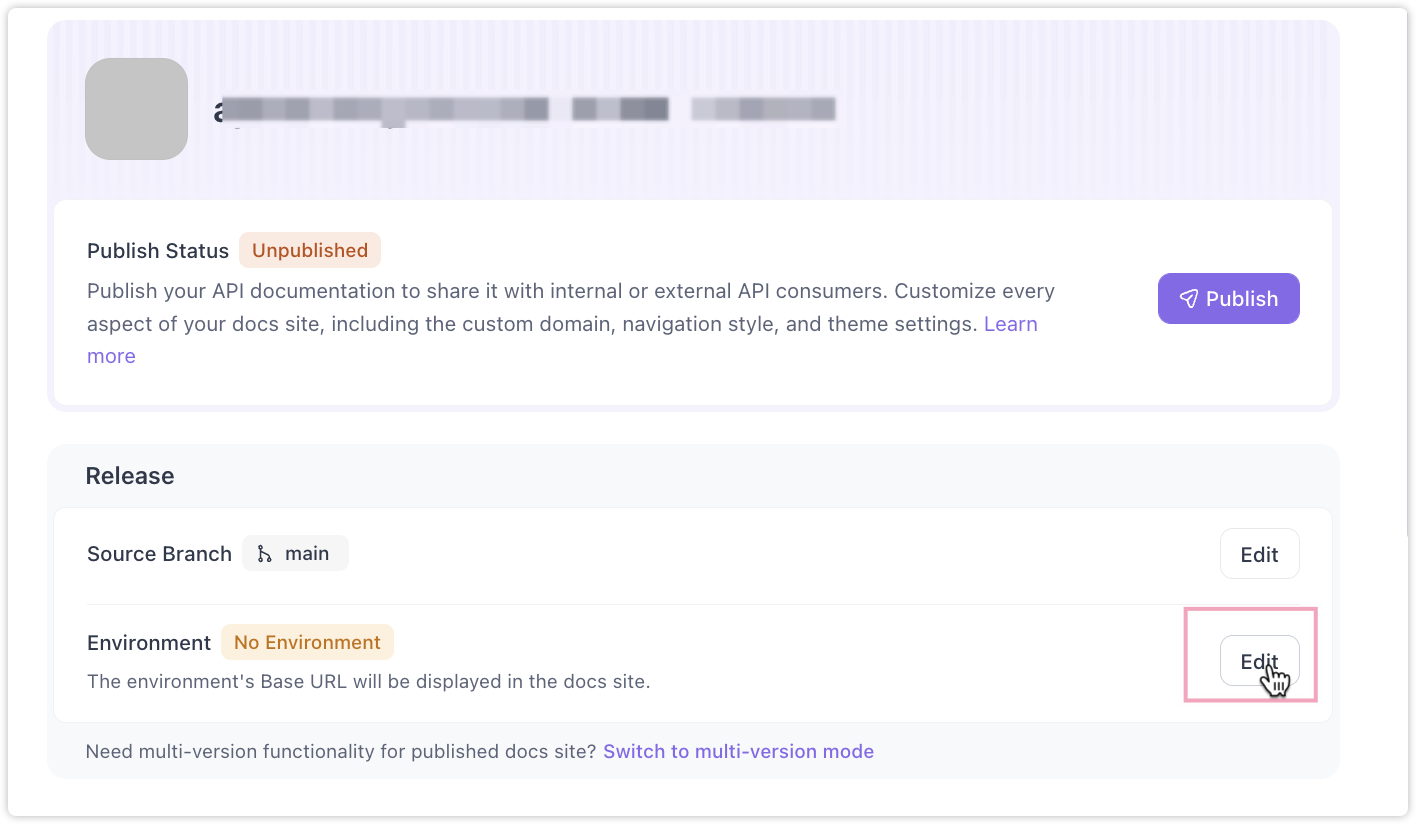1416x824 pixels.
Task: Click the No Environment badge
Action: pyautogui.click(x=307, y=643)
